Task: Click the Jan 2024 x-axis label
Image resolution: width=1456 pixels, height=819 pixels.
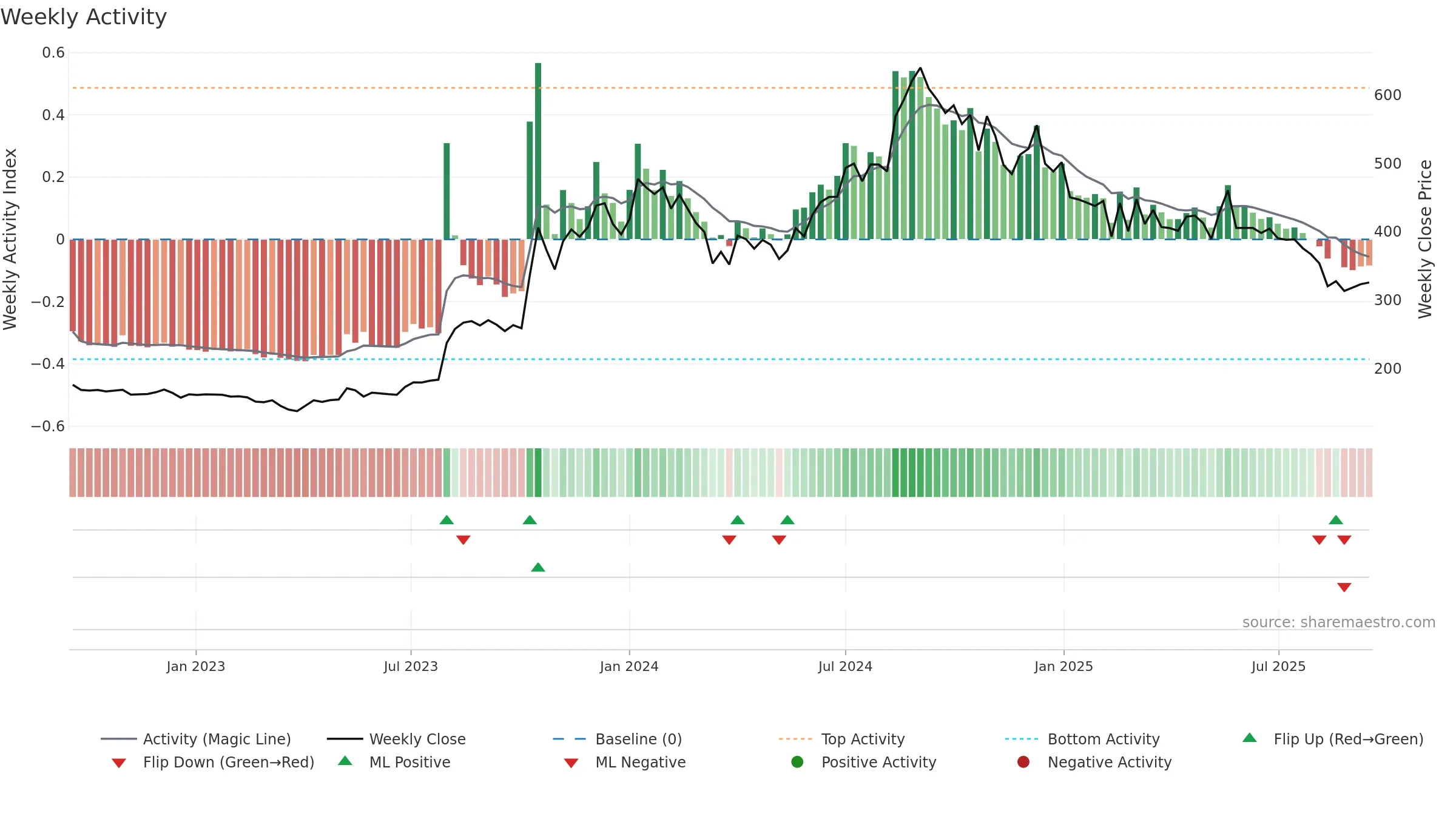Action: 629,666
